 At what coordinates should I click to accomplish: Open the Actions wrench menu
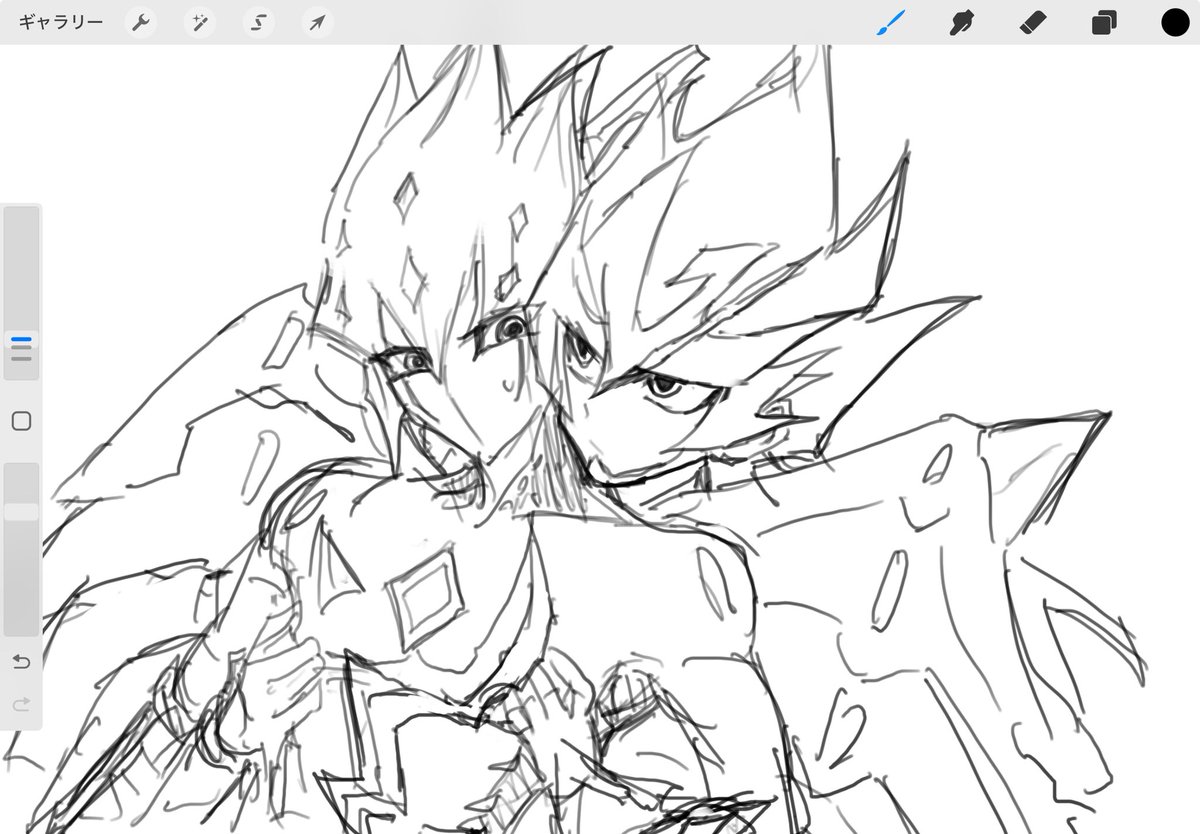click(x=141, y=22)
